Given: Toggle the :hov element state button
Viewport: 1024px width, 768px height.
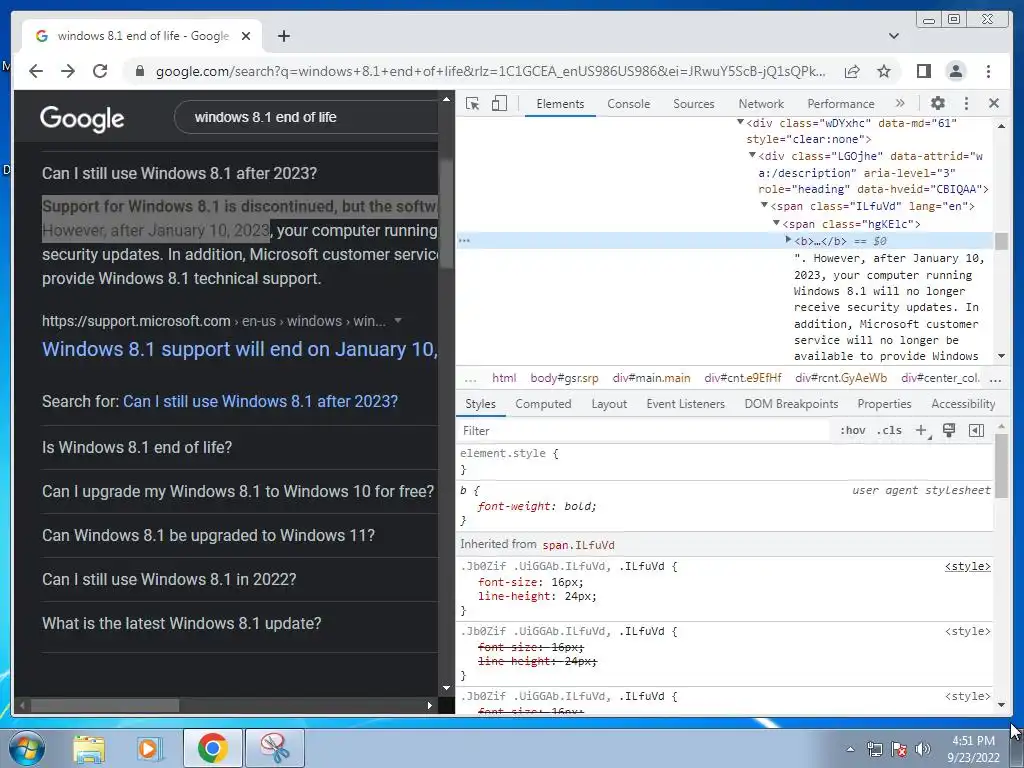Looking at the screenshot, I should pos(853,430).
